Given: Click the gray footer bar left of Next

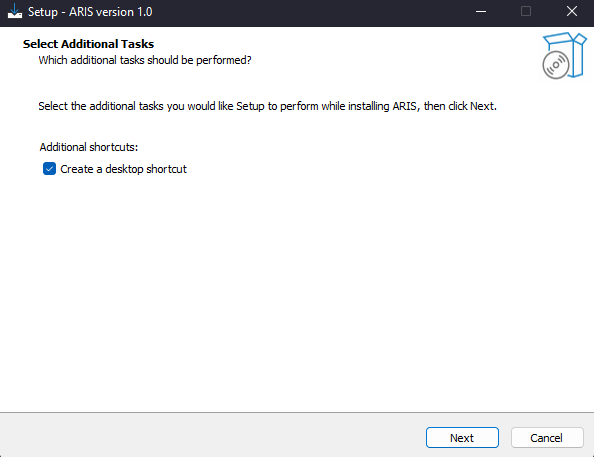Looking at the screenshot, I should tap(212, 436).
